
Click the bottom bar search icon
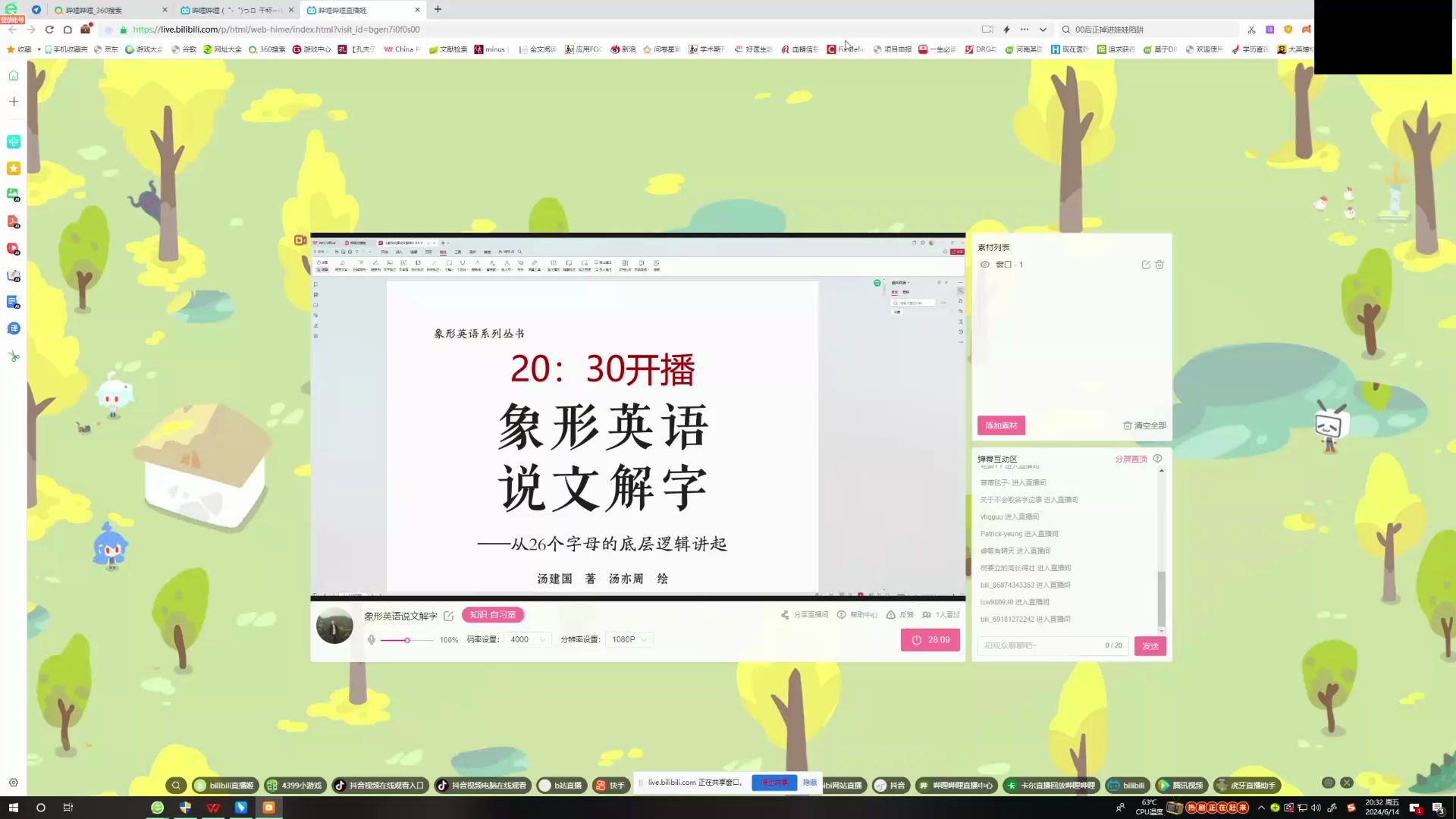pyautogui.click(x=176, y=786)
